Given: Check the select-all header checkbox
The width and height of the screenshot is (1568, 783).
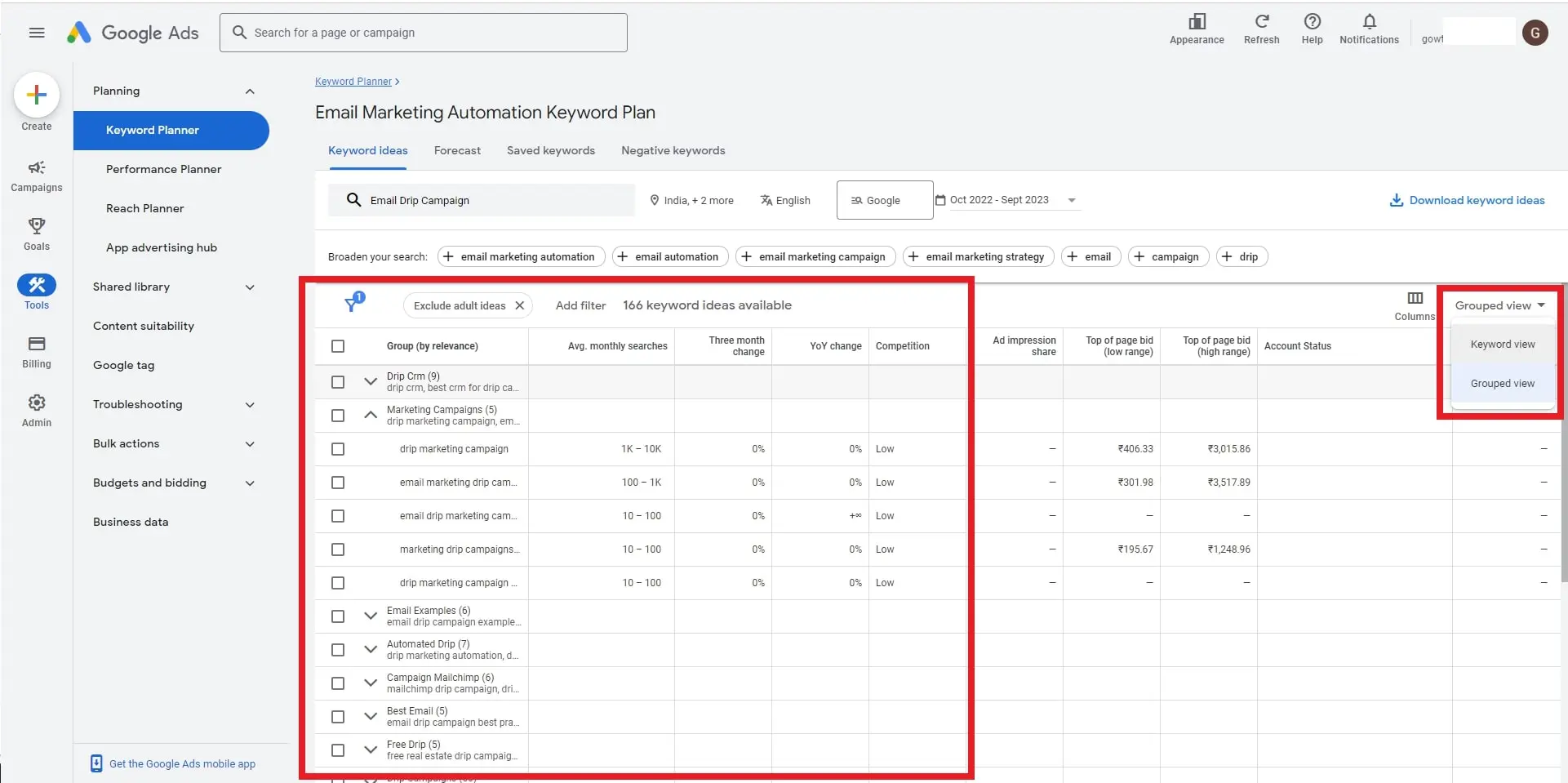Looking at the screenshot, I should (338, 346).
